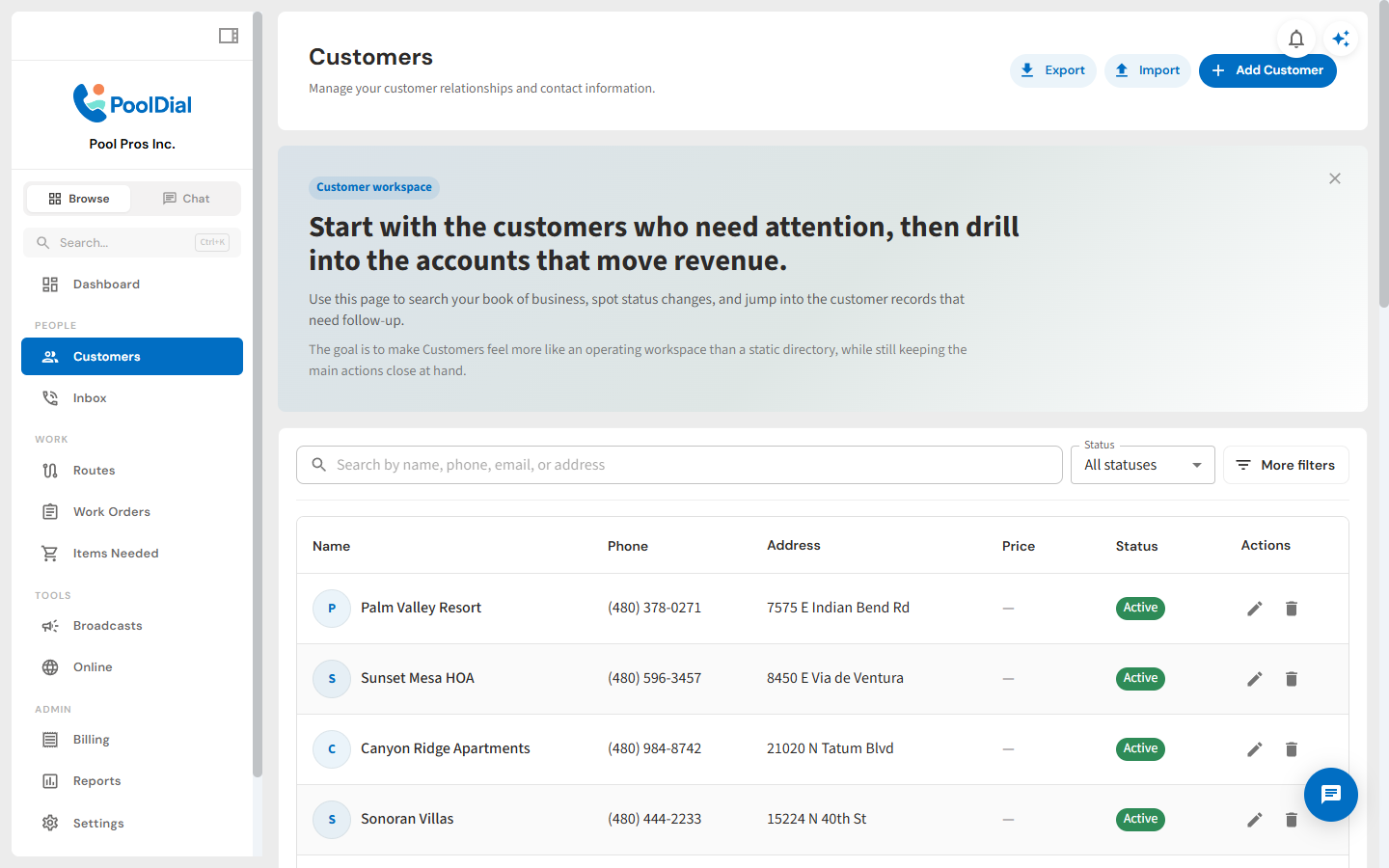Image resolution: width=1389 pixels, height=868 pixels.
Task: Open Palm Valley Resort customer name
Action: 421,608
